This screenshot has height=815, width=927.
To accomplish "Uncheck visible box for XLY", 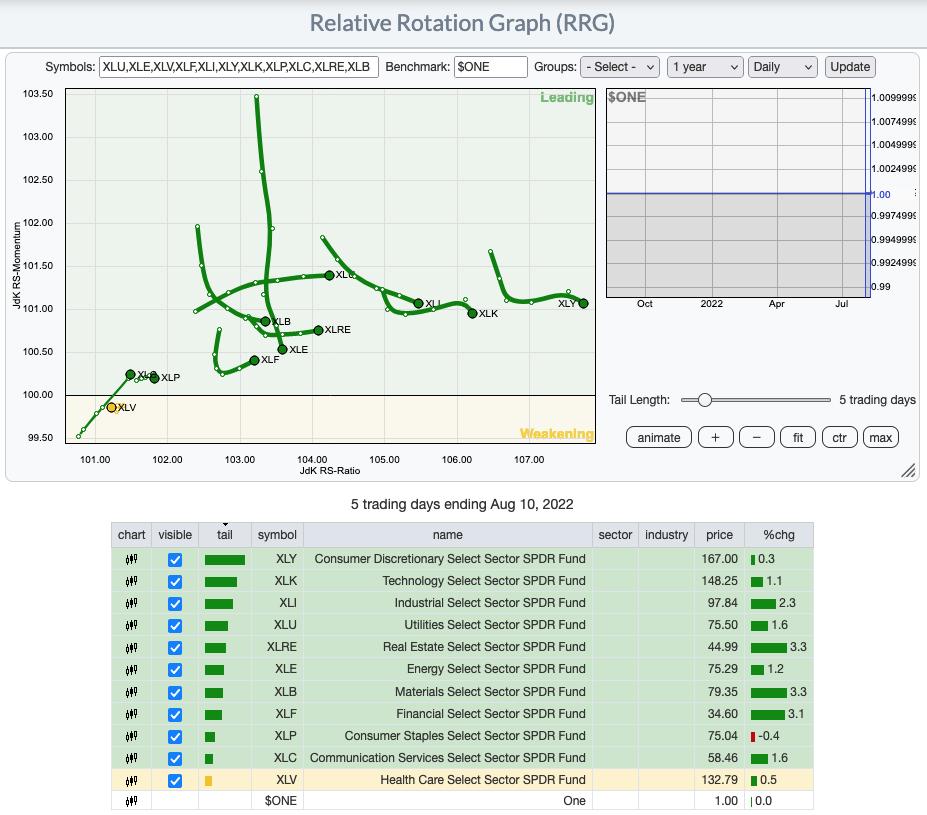I will [x=175, y=560].
